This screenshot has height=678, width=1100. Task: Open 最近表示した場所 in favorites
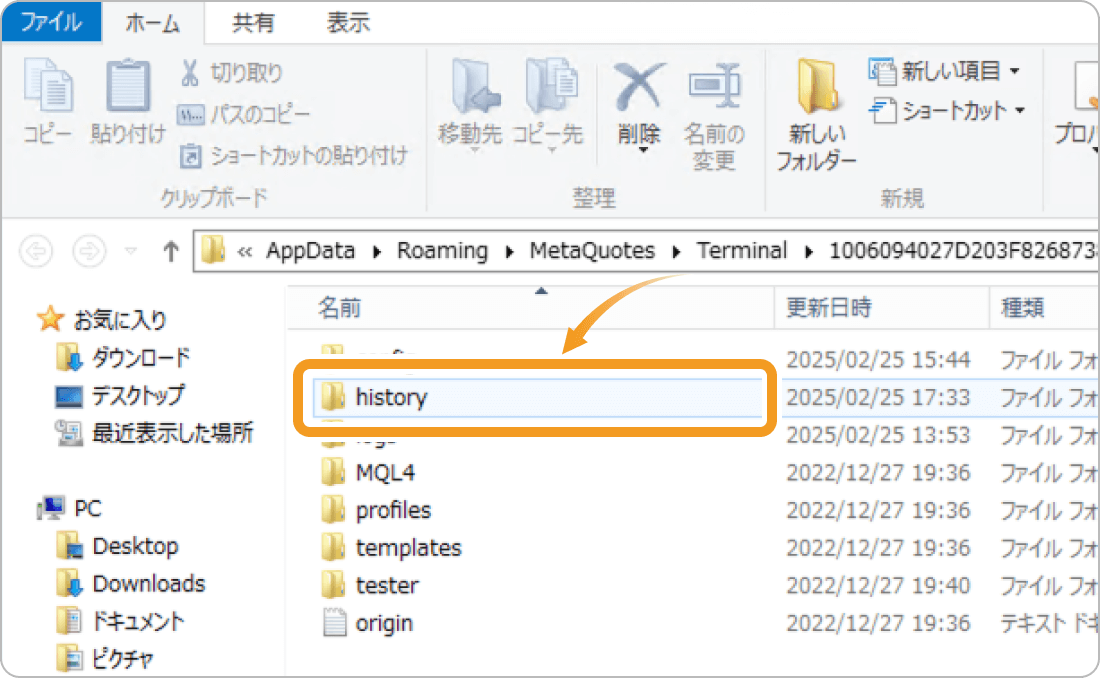(154, 433)
